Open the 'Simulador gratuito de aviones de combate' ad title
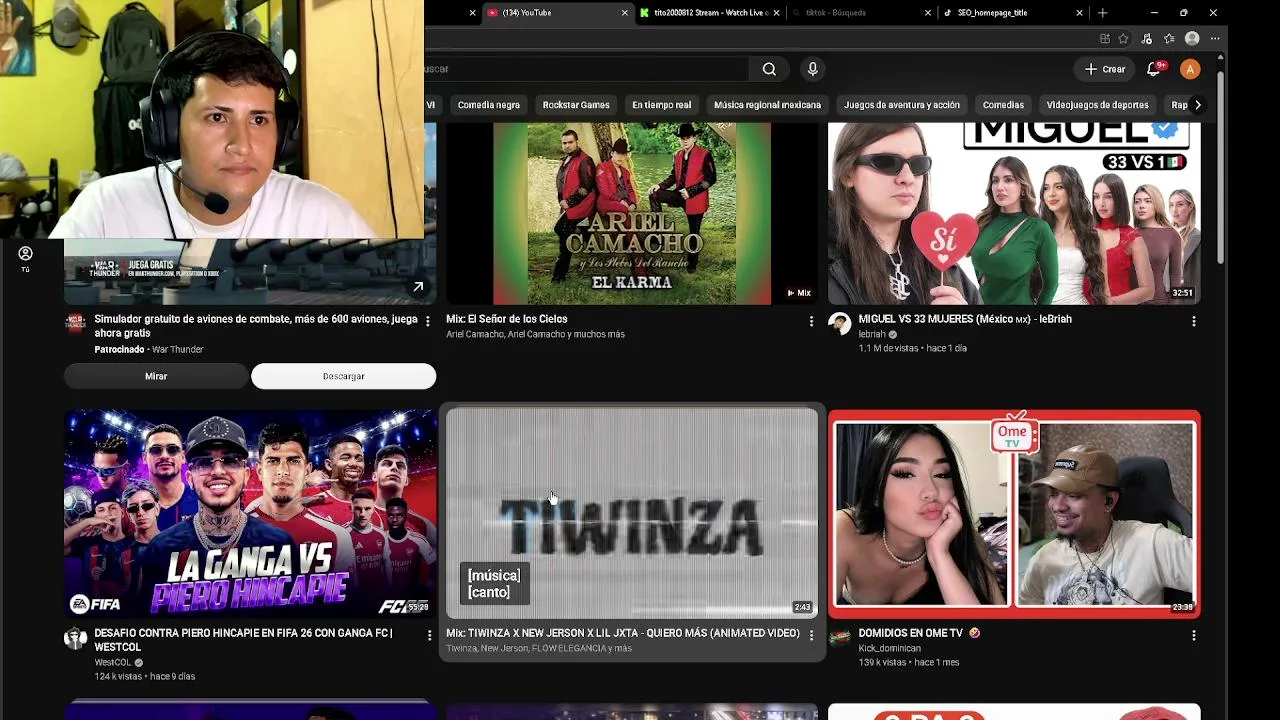This screenshot has width=1280, height=720. pos(256,326)
